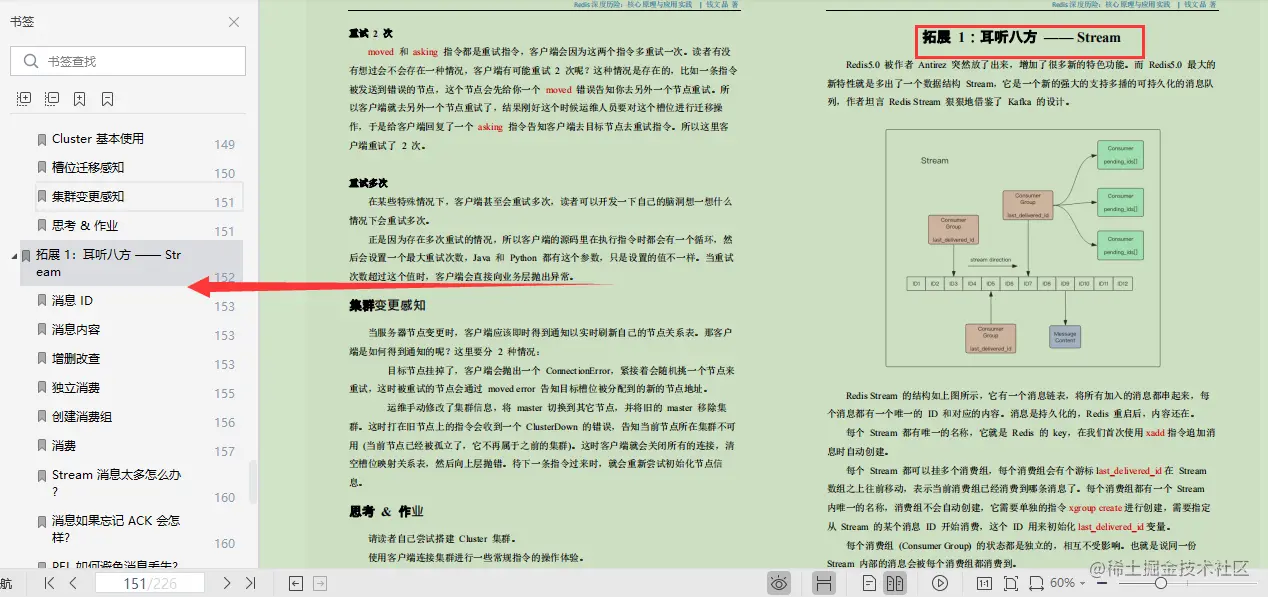Collapse all bookmarks via the minus-box icon
The image size is (1268, 597).
point(53,98)
